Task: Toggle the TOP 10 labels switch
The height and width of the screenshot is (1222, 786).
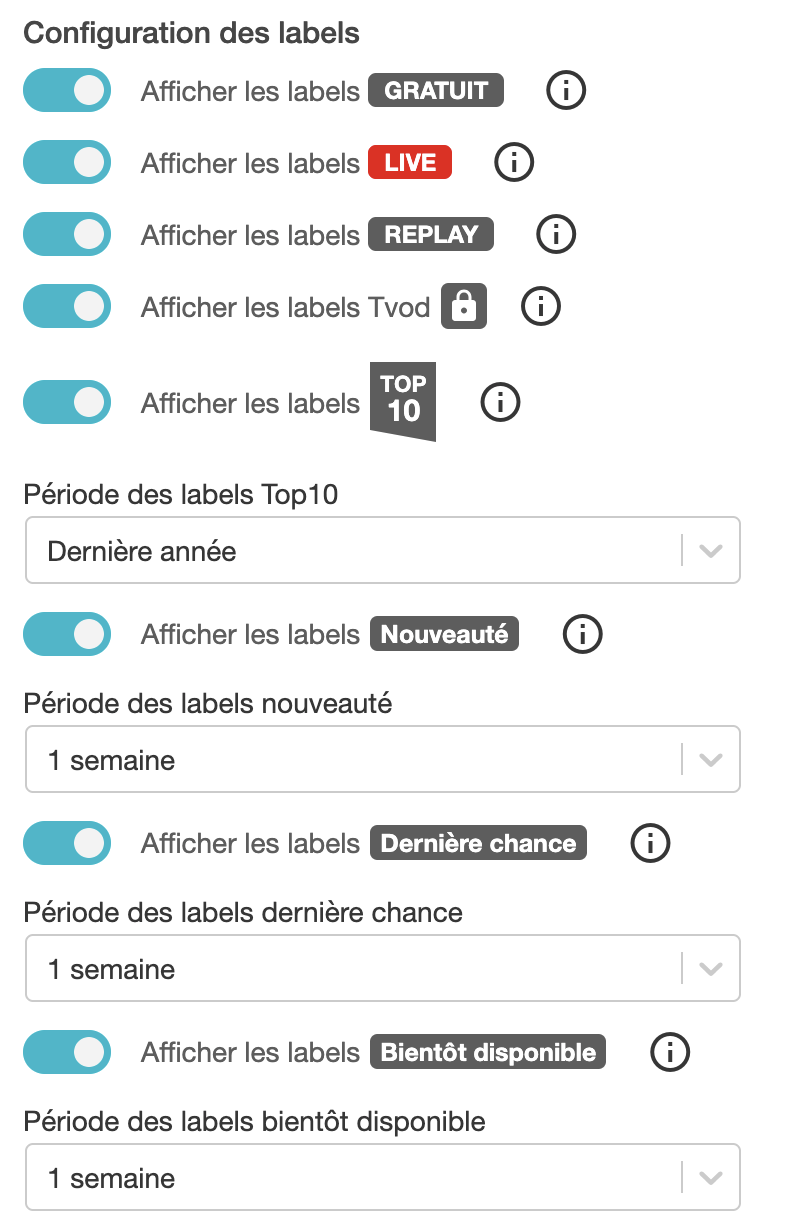Action: point(67,403)
